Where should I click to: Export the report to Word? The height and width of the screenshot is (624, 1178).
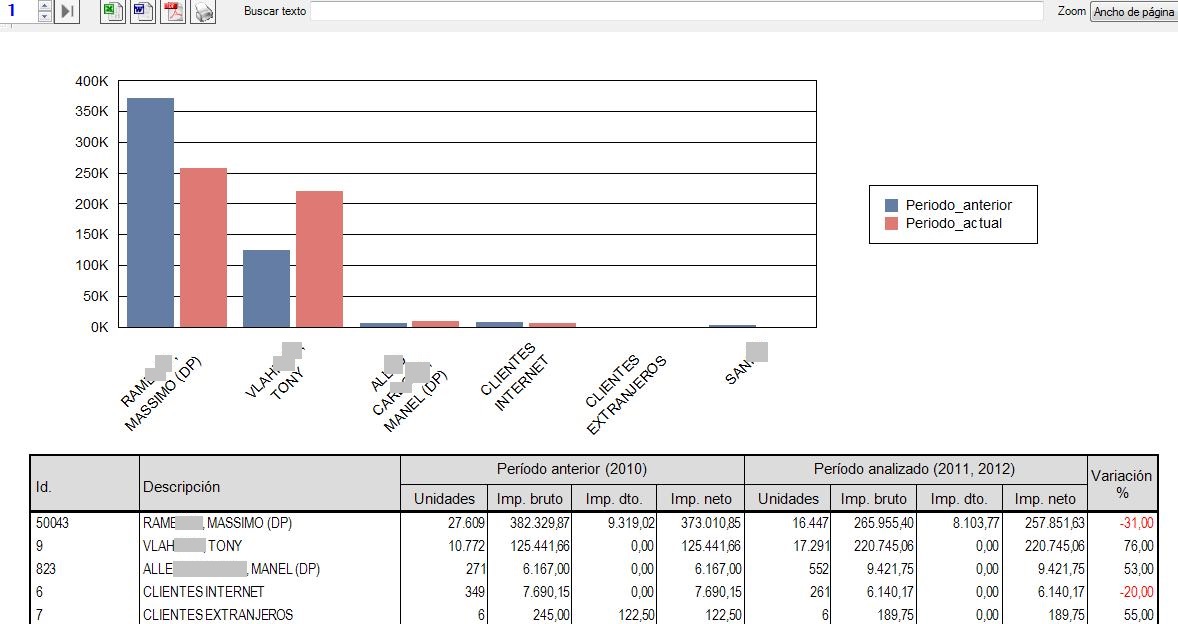point(143,12)
